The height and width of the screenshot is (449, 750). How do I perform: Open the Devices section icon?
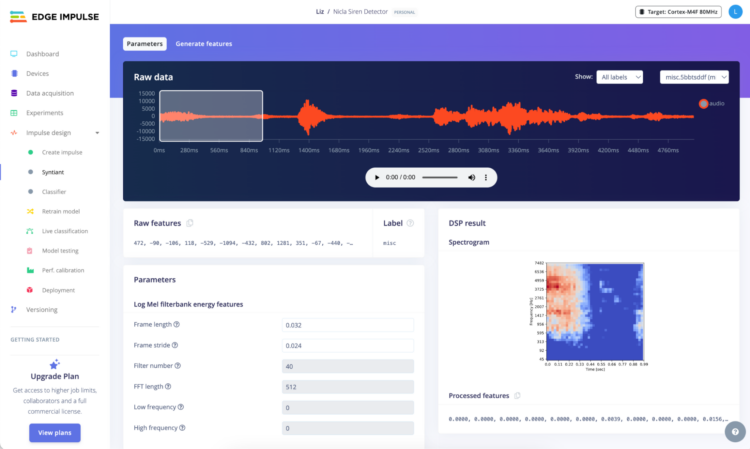coord(13,73)
